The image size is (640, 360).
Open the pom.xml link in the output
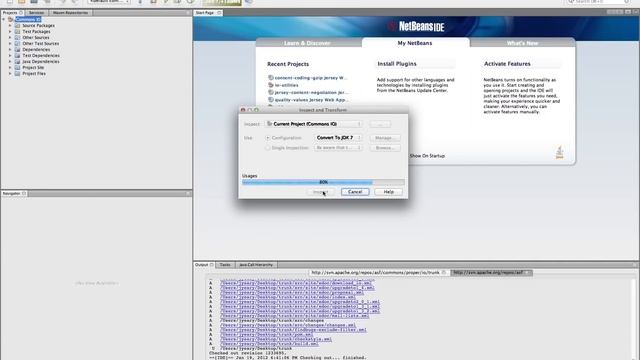coord(267,334)
